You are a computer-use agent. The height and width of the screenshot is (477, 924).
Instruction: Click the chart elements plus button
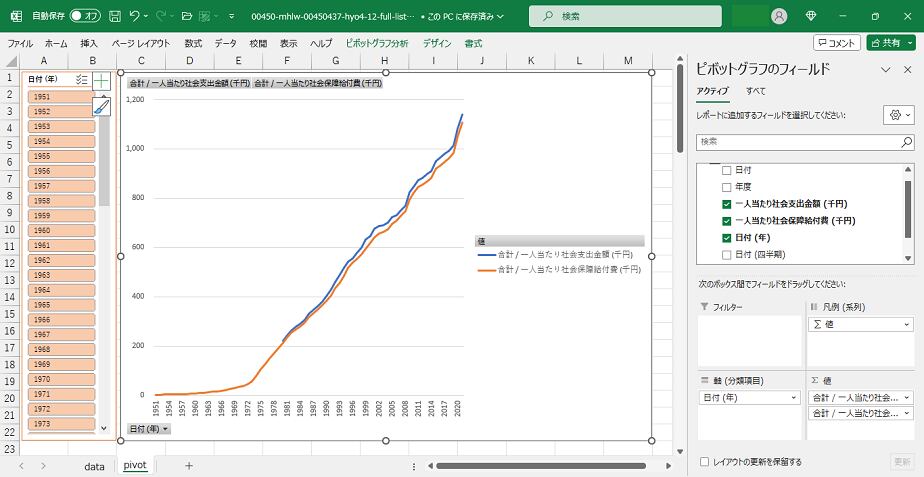pyautogui.click(x=101, y=80)
